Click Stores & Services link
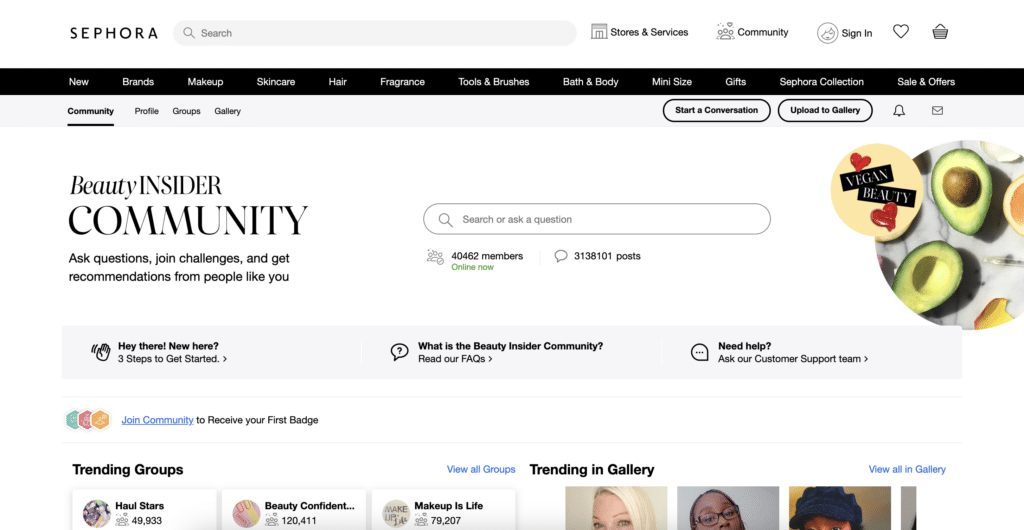This screenshot has height=530, width=1024. click(x=649, y=32)
